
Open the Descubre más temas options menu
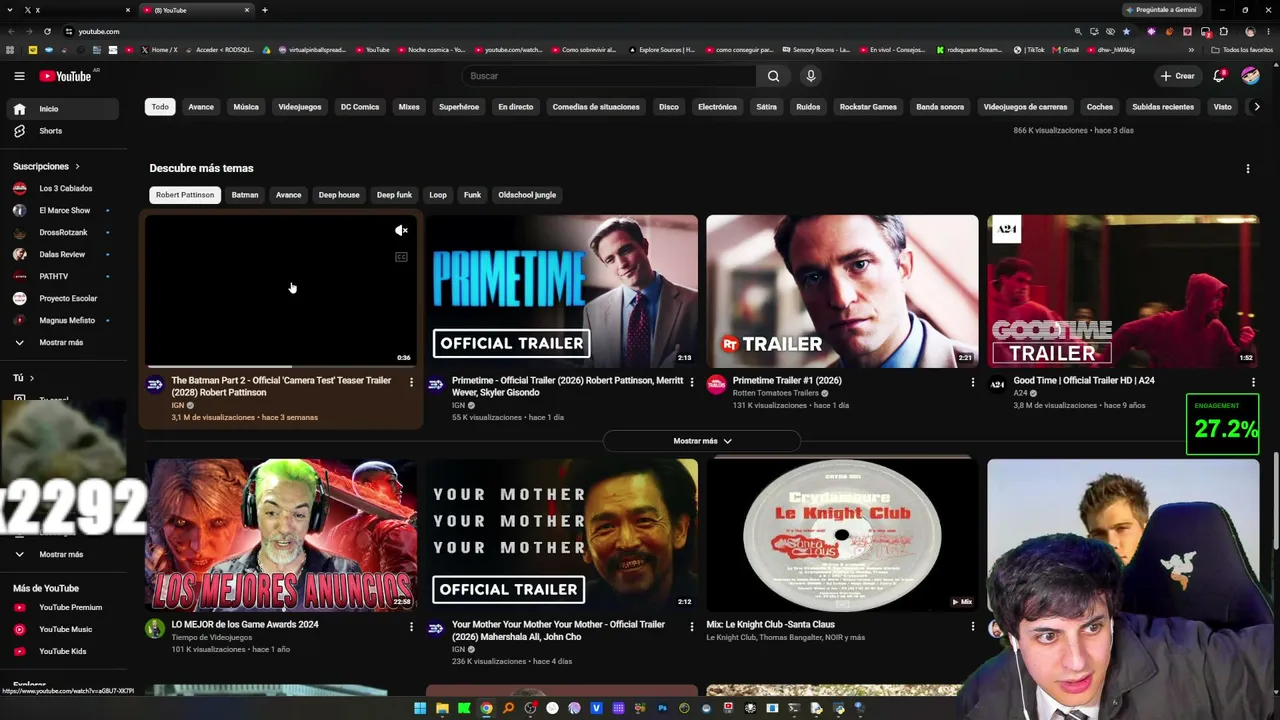[x=1248, y=169]
